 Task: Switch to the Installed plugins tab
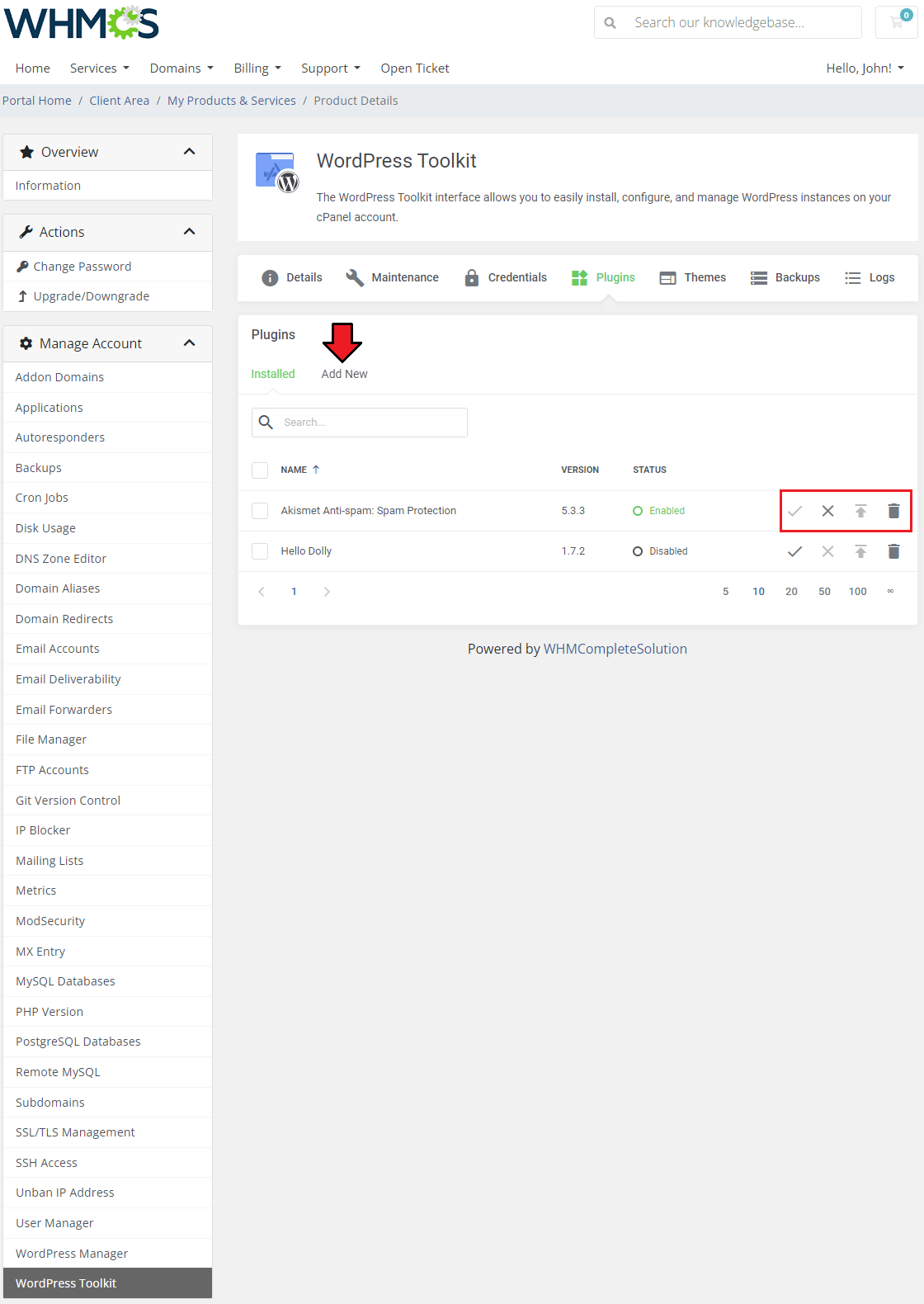(x=273, y=374)
